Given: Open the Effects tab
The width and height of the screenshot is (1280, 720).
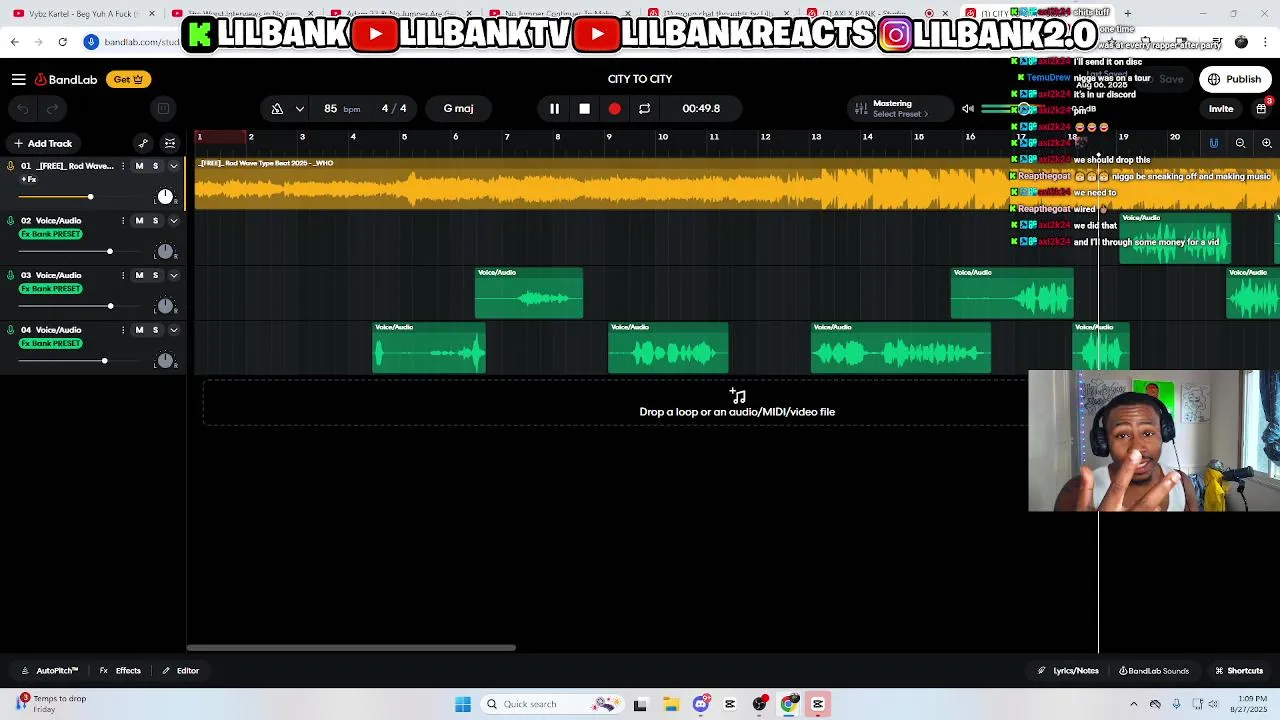Looking at the screenshot, I should click(120, 671).
